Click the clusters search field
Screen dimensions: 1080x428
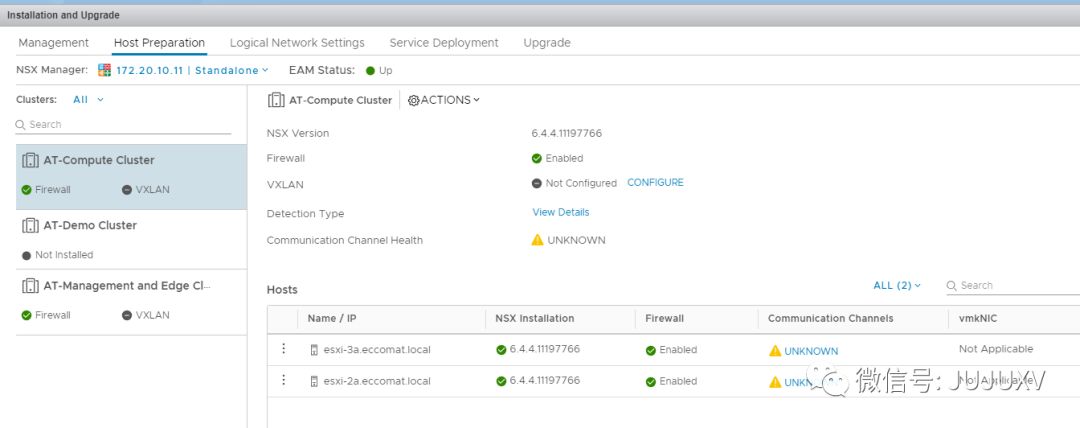click(125, 125)
